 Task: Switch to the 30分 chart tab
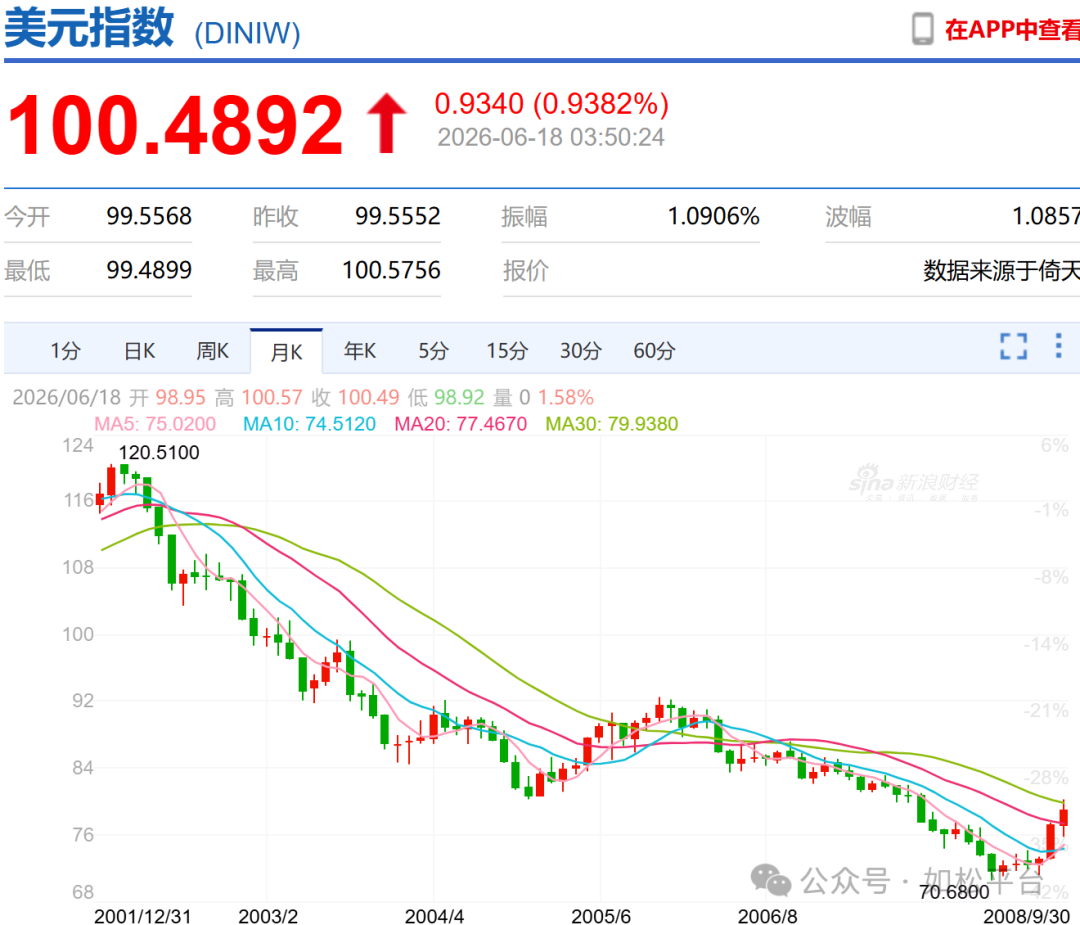point(581,351)
